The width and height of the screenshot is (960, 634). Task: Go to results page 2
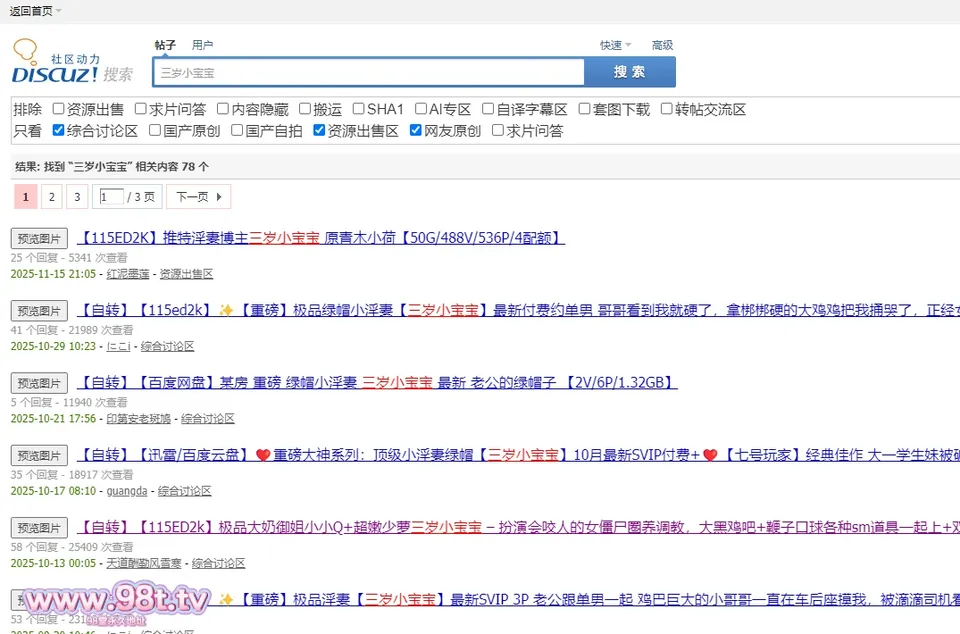[x=51, y=196]
